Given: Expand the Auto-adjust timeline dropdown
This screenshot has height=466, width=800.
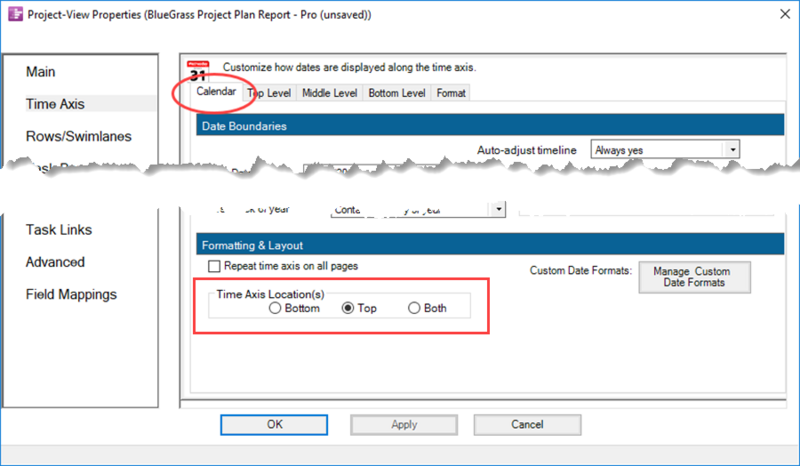Looking at the screenshot, I should point(733,150).
